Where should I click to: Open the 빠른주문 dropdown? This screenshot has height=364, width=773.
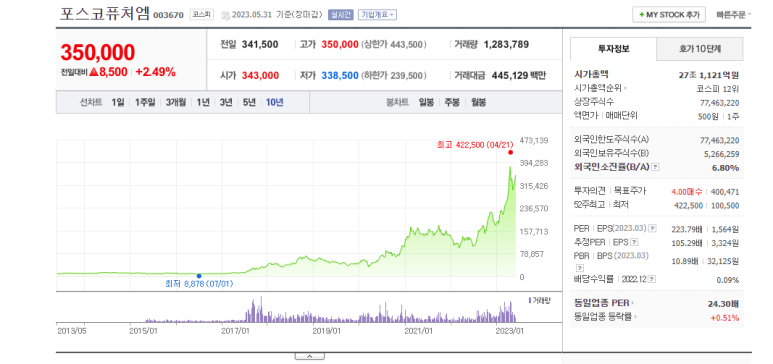point(734,15)
